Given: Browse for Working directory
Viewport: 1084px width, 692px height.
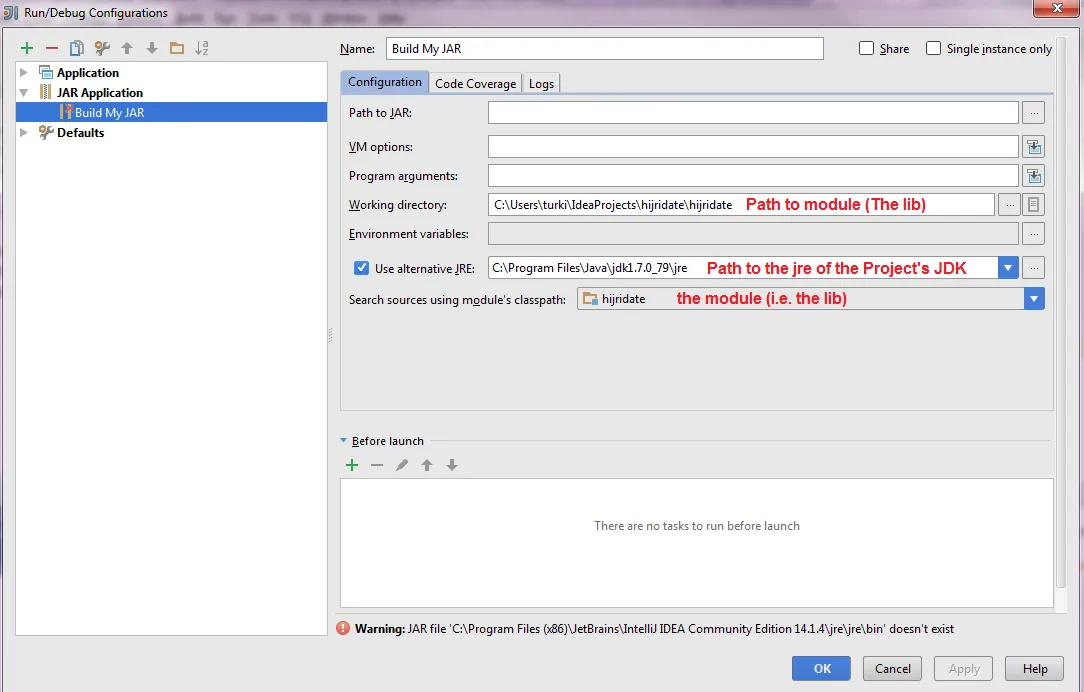Looking at the screenshot, I should click(1009, 205).
